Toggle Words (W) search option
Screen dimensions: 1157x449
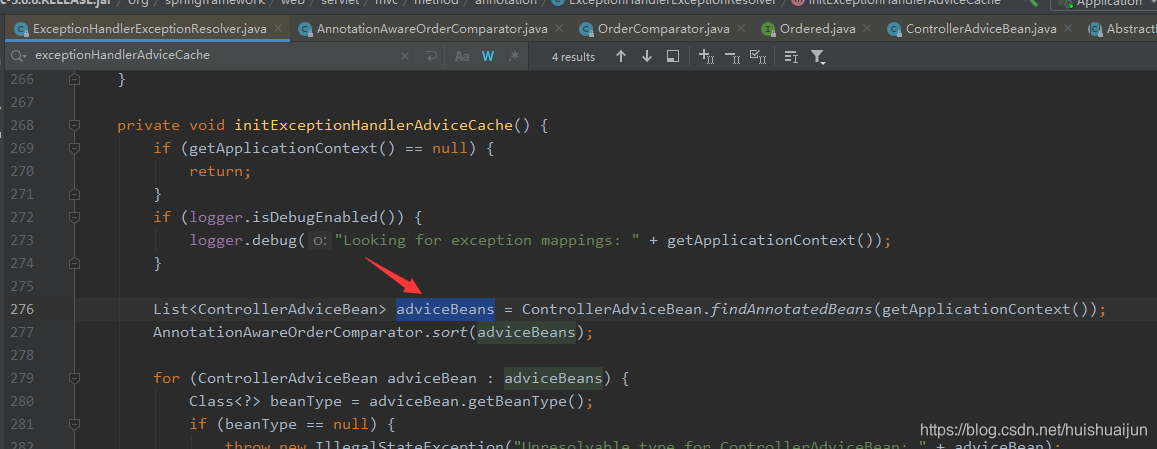[488, 56]
